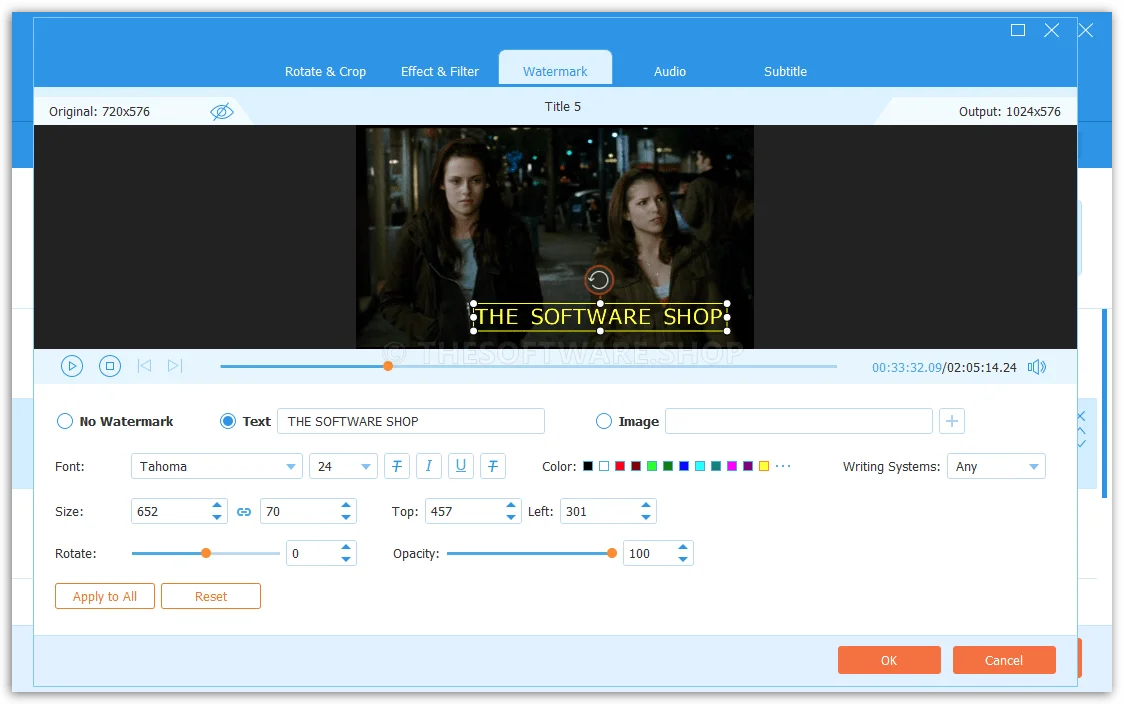
Task: Open the font size 24 dropdown
Action: click(x=343, y=467)
